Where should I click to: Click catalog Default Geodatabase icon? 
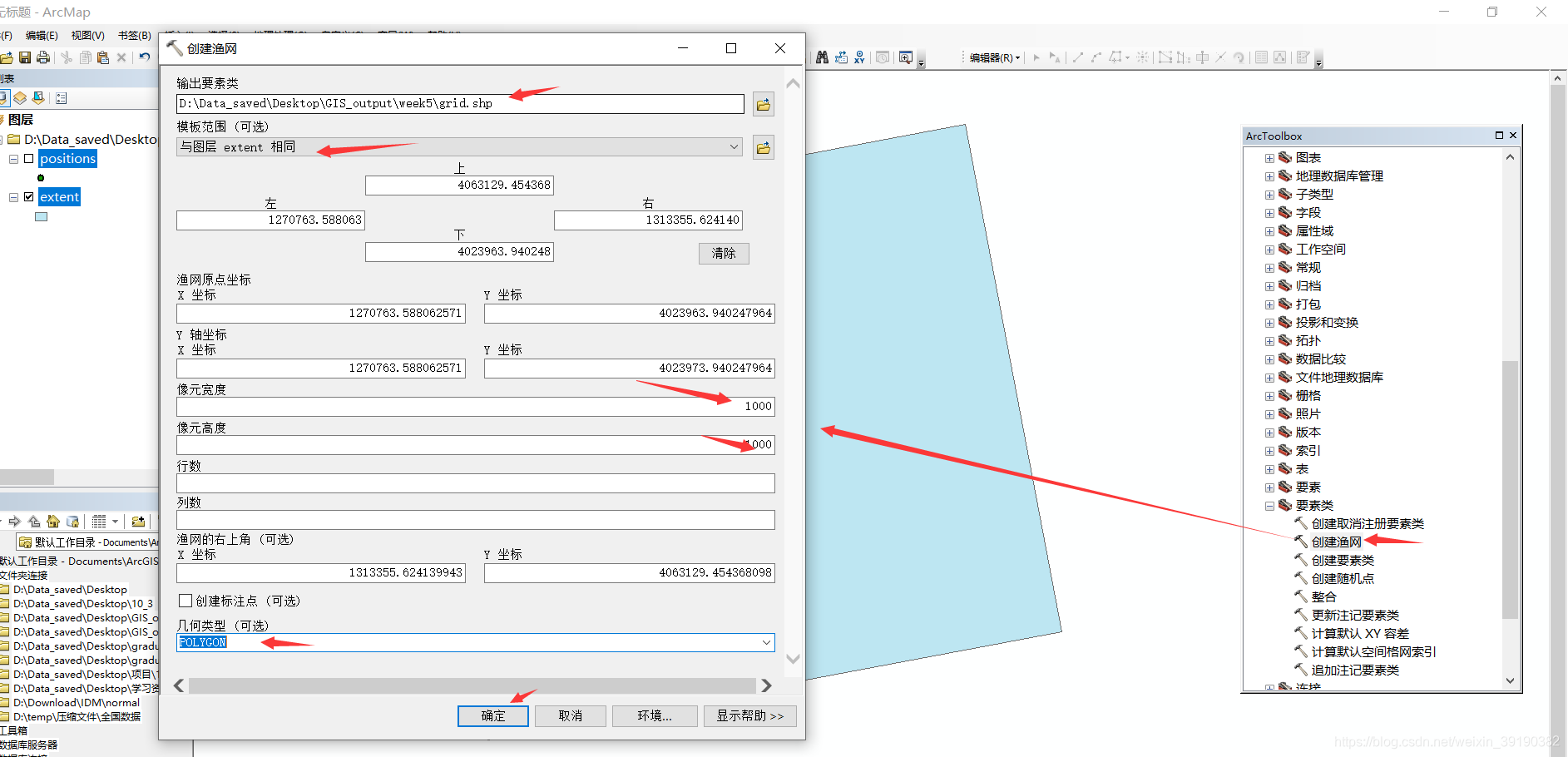pos(72,522)
